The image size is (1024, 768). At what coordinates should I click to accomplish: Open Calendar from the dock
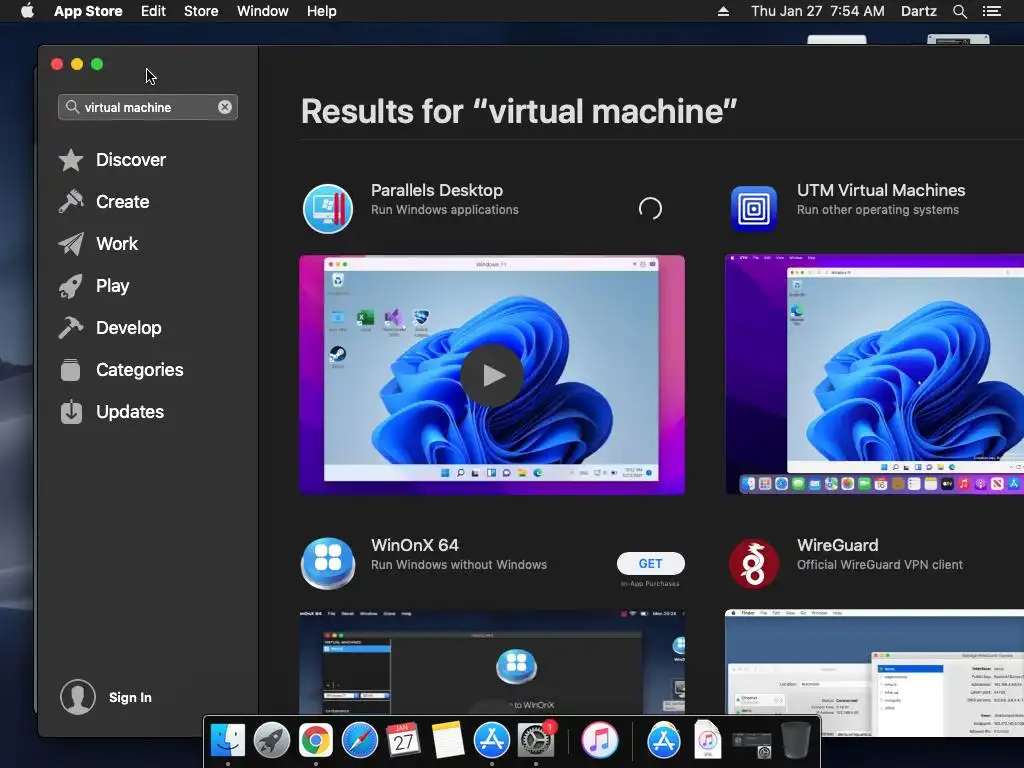[x=404, y=741]
